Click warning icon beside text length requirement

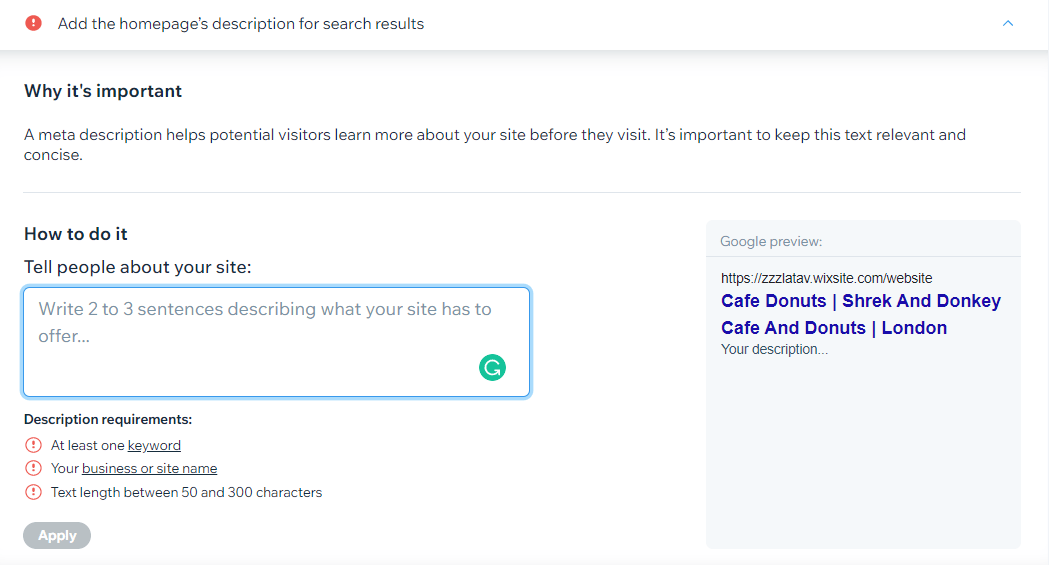coord(33,492)
